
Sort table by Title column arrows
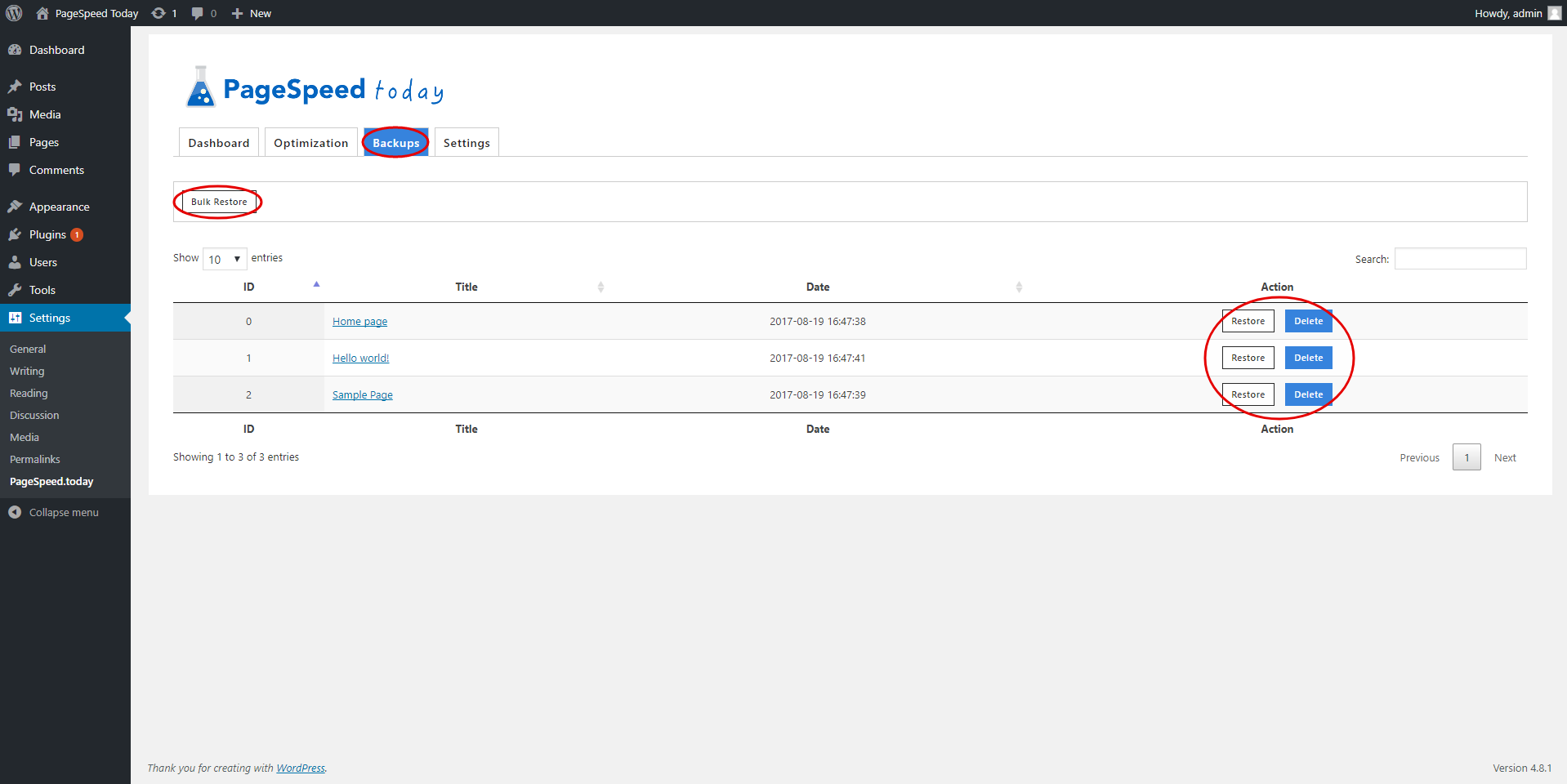tap(600, 287)
